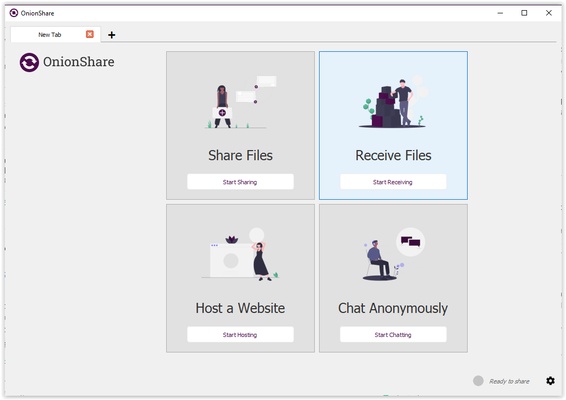Click the Ready to share status text
Image resolution: width=566 pixels, height=400 pixels.
509,381
